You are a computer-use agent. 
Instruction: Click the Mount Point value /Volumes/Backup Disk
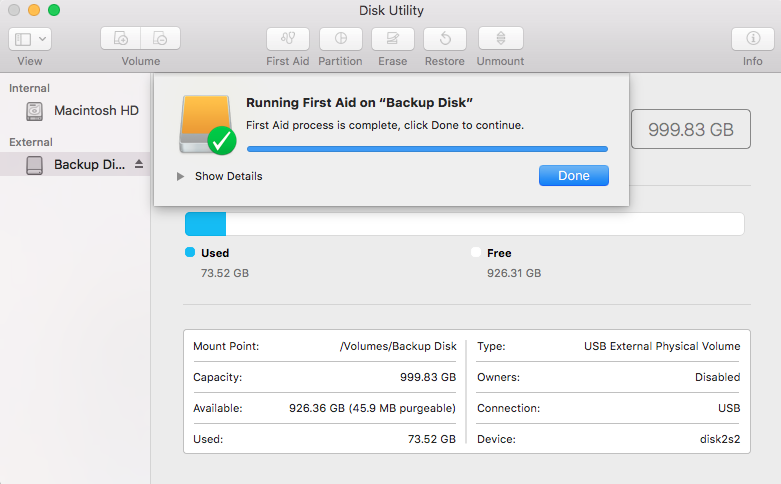click(x=398, y=346)
